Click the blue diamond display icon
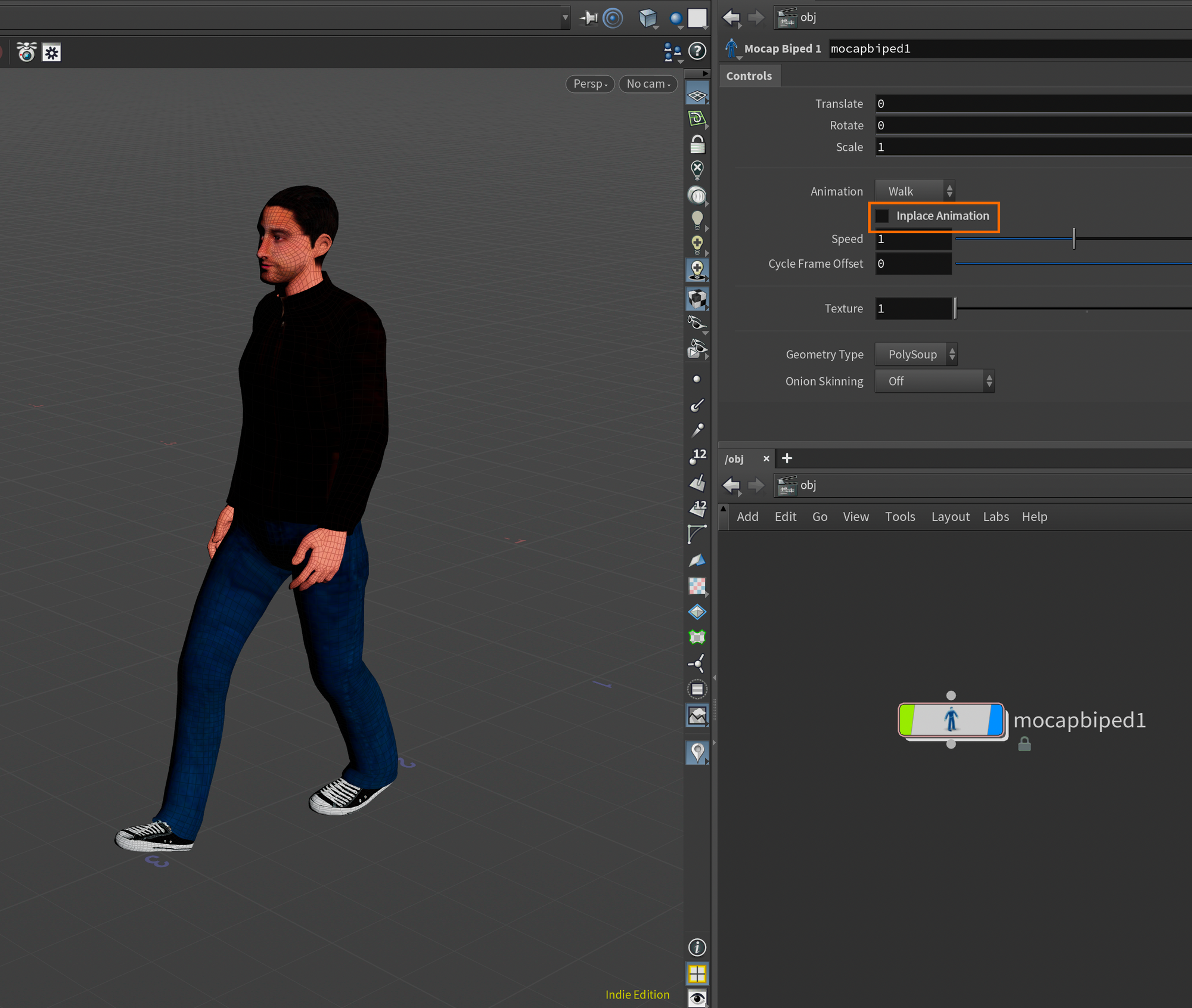Screen dimensions: 1192x1008 point(697,612)
